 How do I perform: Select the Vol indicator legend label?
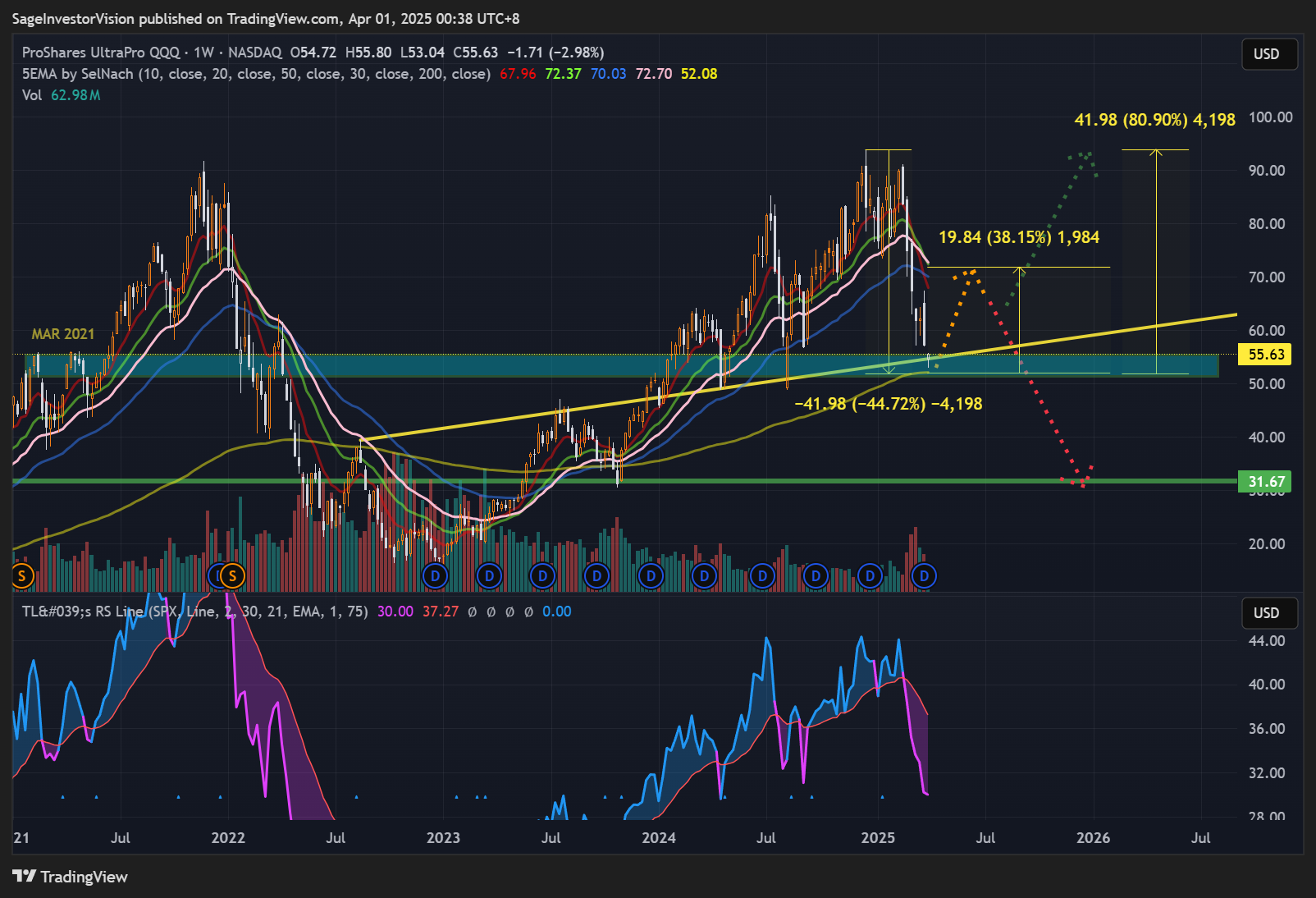click(32, 95)
